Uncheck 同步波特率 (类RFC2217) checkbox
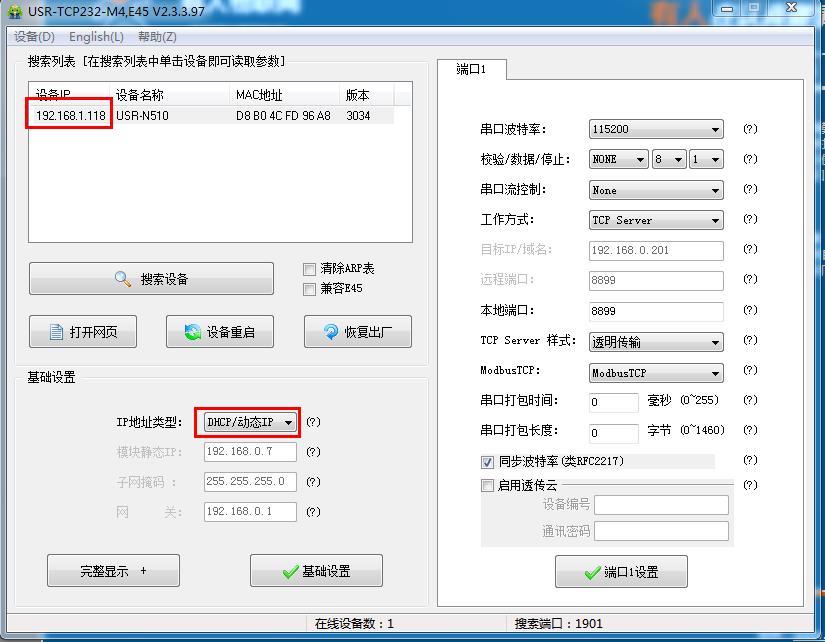 tap(488, 462)
